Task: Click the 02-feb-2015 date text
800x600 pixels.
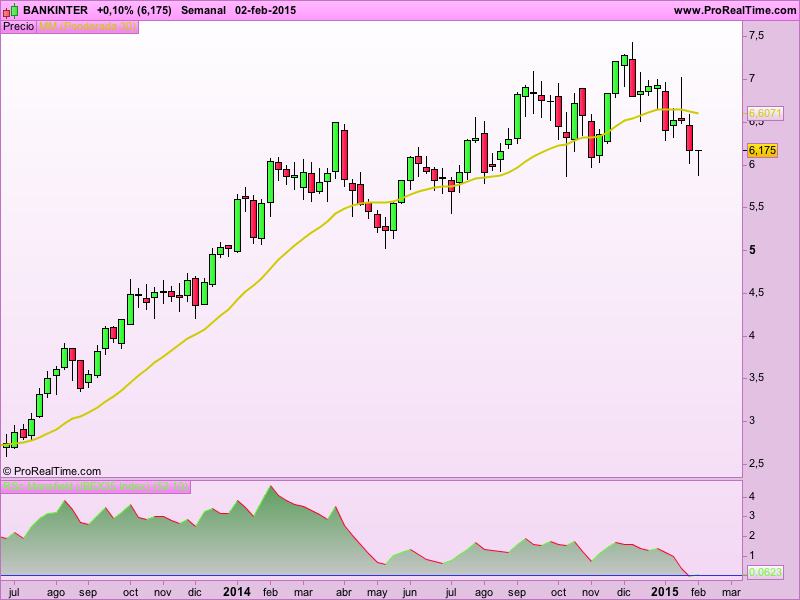Action: 265,10
